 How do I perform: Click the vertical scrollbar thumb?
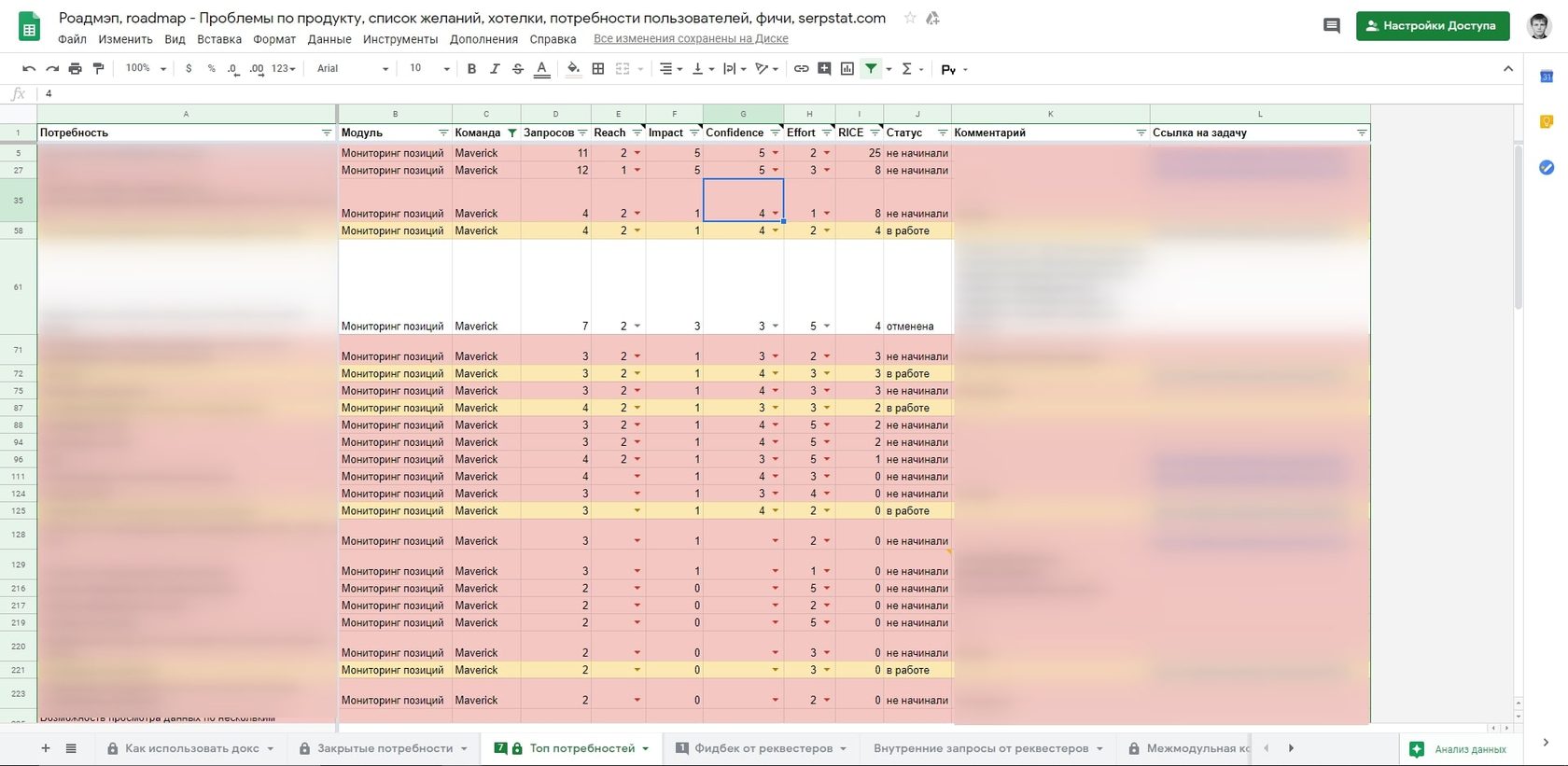1518,227
